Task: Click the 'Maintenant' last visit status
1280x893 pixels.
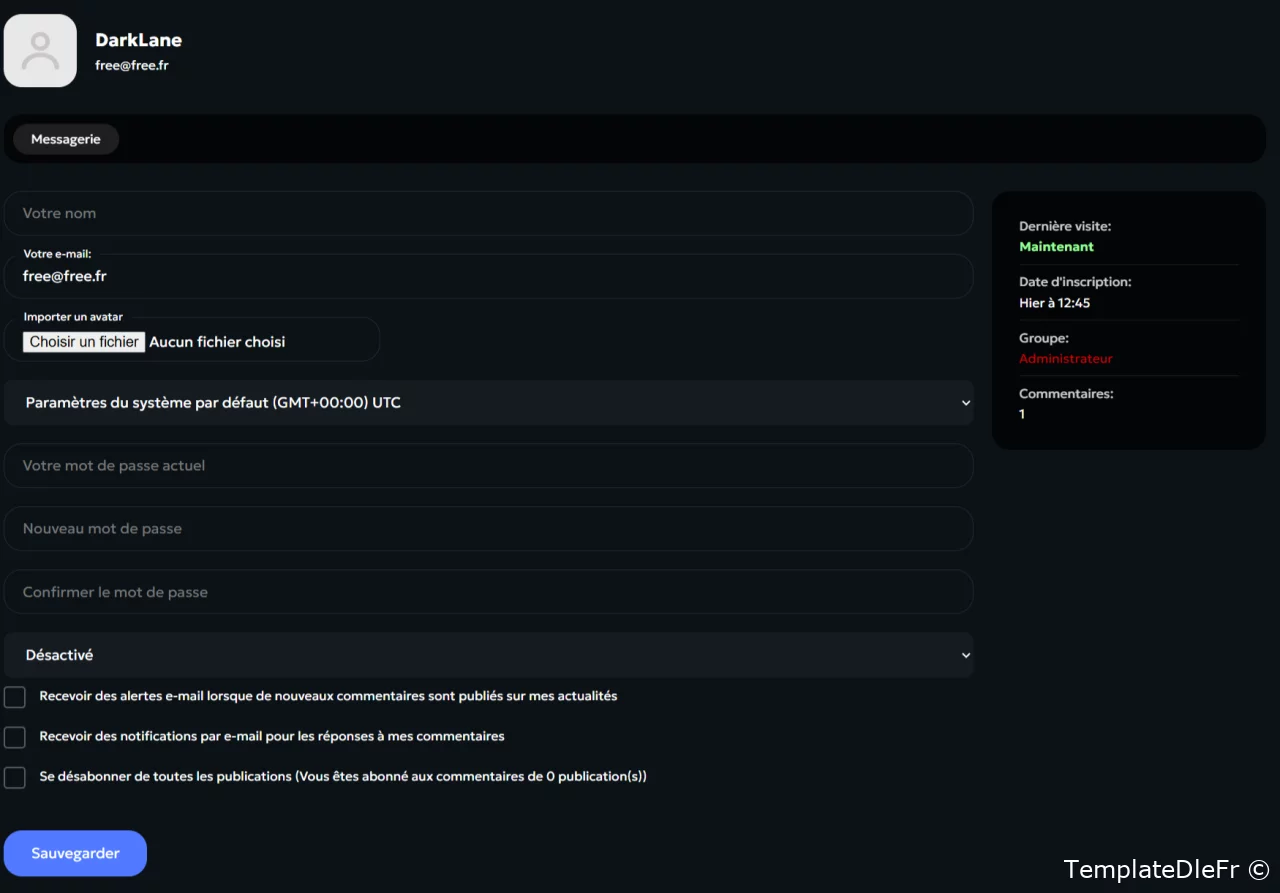Action: coord(1056,247)
